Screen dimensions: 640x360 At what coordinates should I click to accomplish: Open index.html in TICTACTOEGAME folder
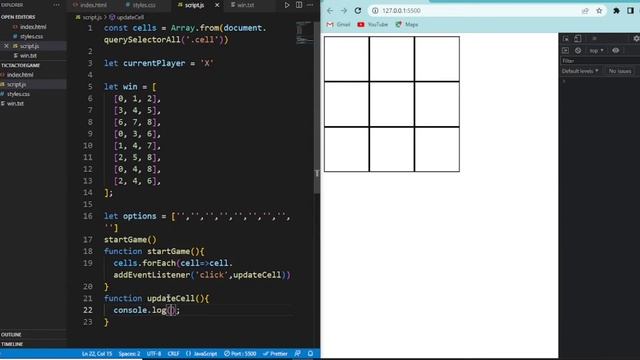20,75
